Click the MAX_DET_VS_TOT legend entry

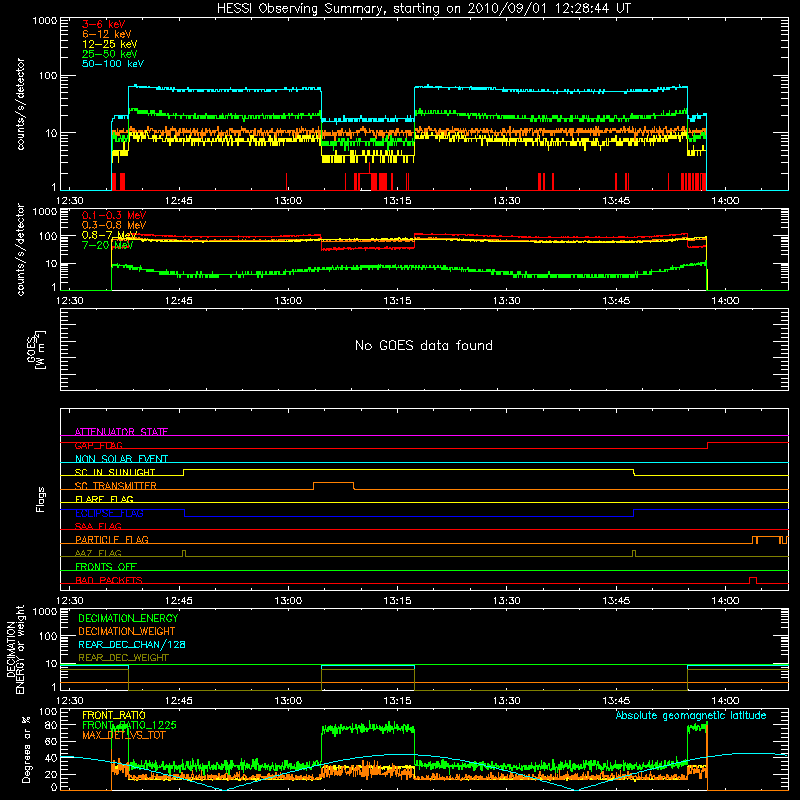[x=123, y=735]
